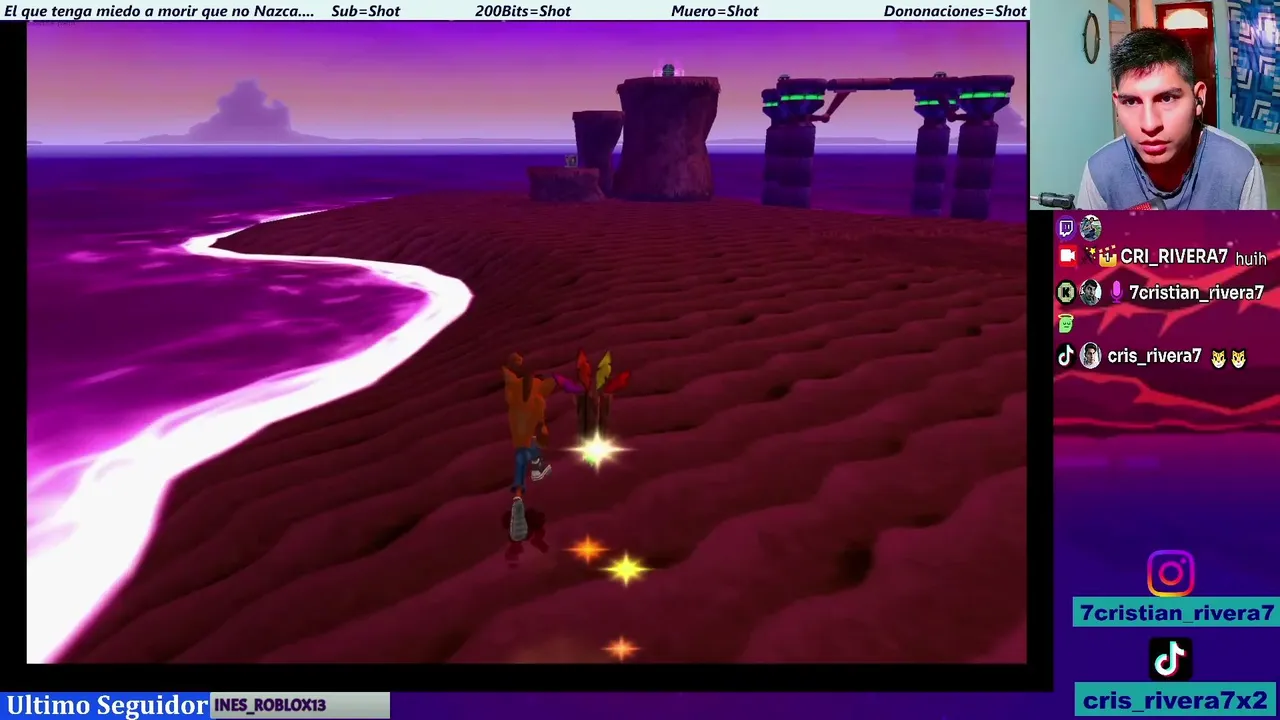Click the avatar beside cris_rivera7
Viewport: 1280px width, 720px height.
point(1090,356)
